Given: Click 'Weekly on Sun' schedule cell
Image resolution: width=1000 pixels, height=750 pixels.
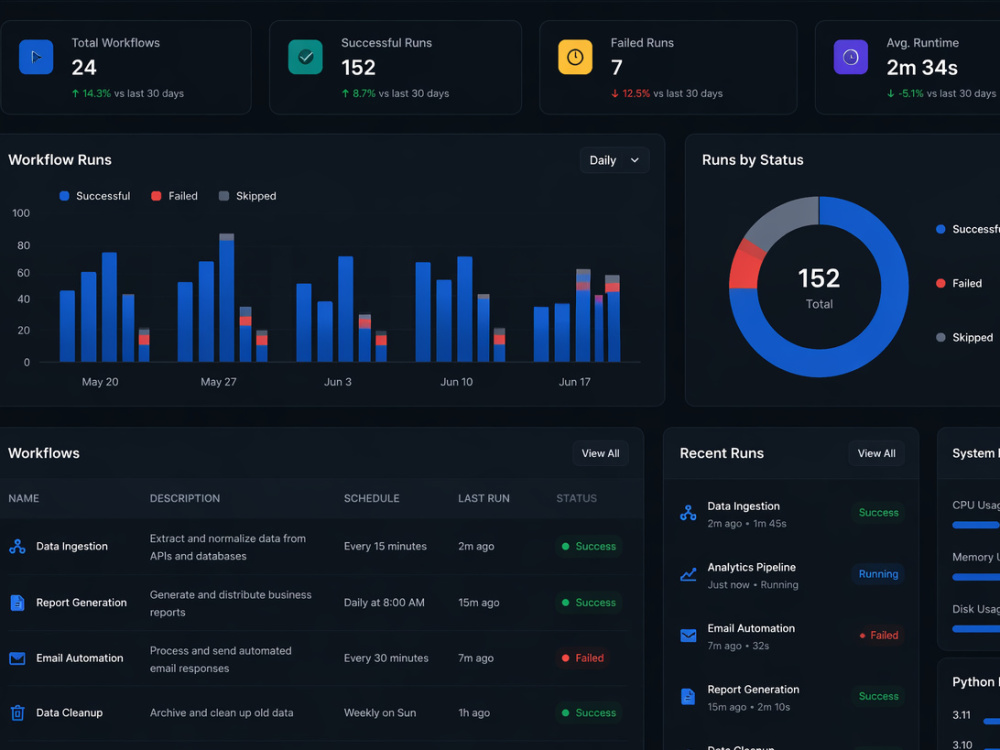Looking at the screenshot, I should 380,713.
